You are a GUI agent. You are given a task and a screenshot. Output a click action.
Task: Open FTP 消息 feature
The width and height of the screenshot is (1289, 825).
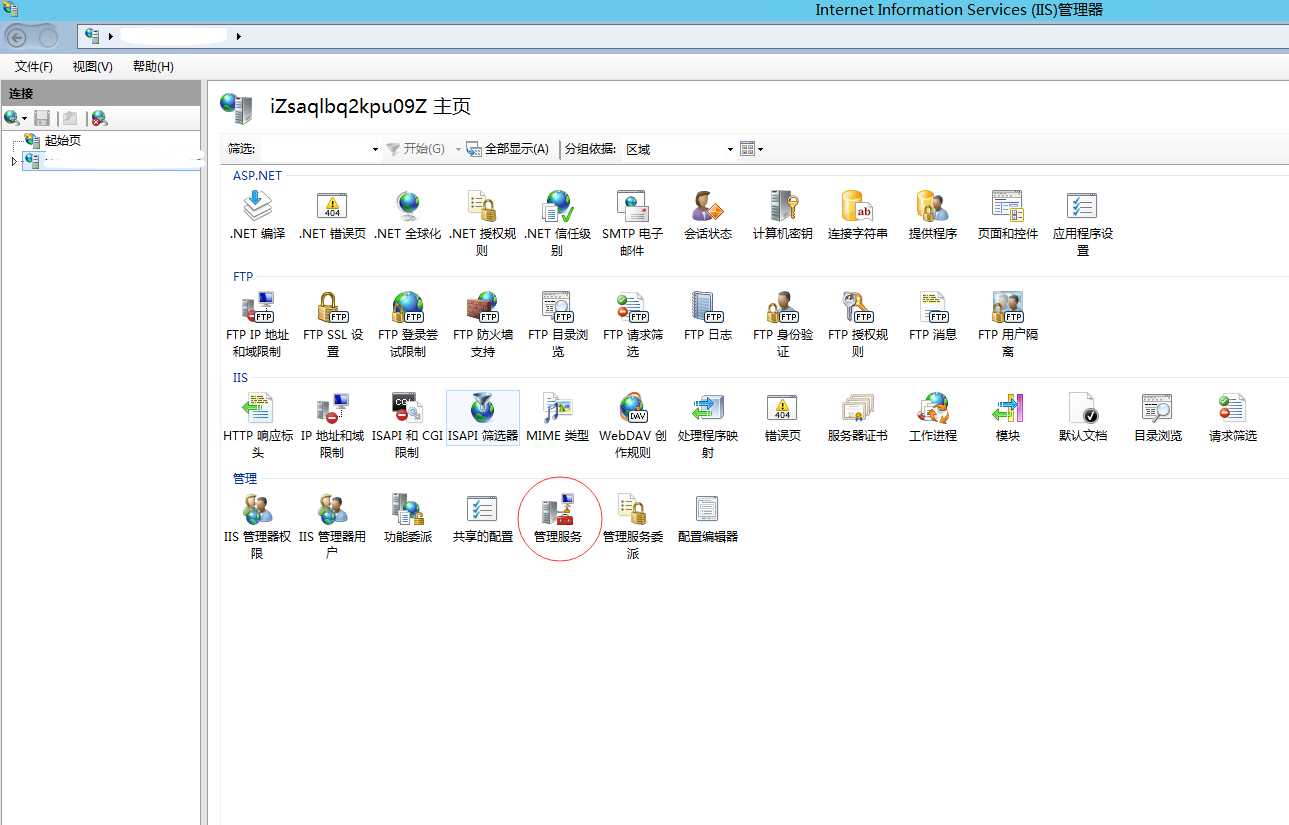pos(933,317)
